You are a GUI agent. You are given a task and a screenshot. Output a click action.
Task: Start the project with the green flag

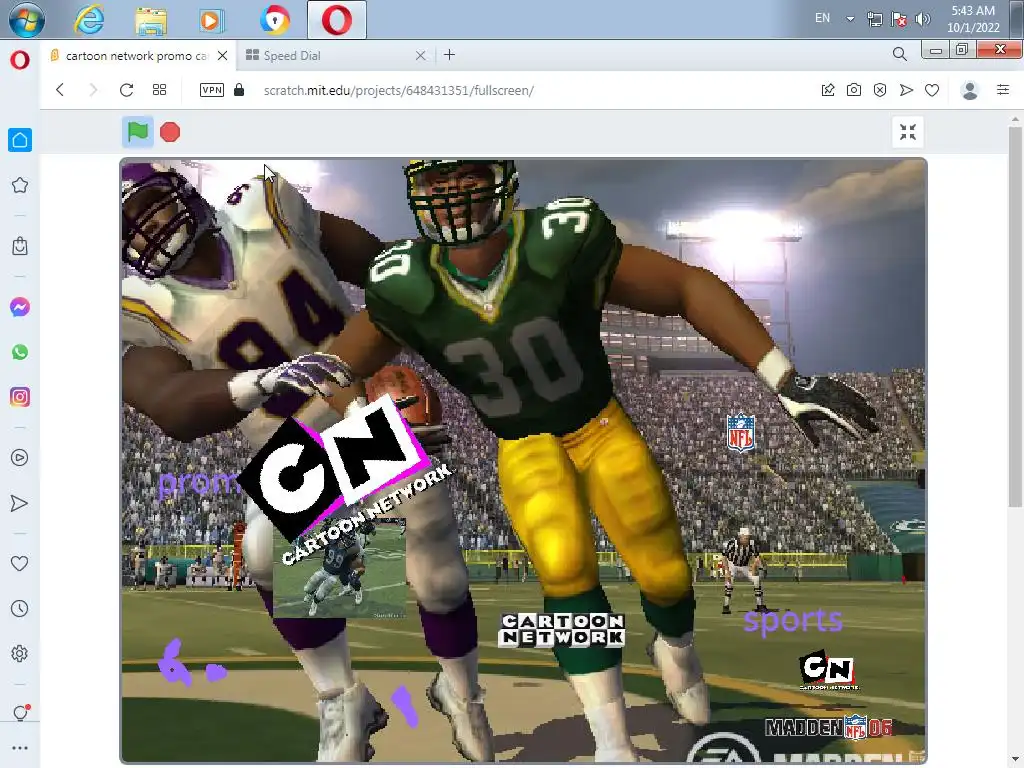(x=137, y=132)
